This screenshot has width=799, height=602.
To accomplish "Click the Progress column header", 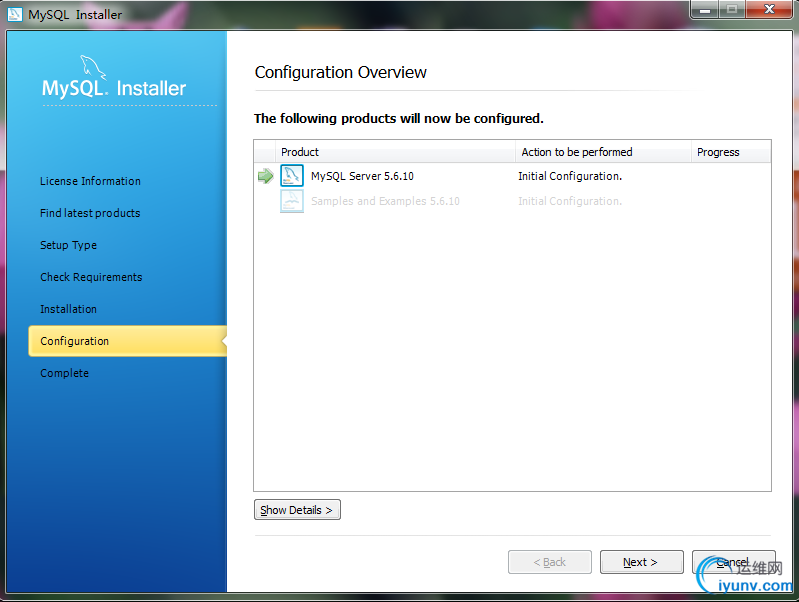I will point(731,152).
